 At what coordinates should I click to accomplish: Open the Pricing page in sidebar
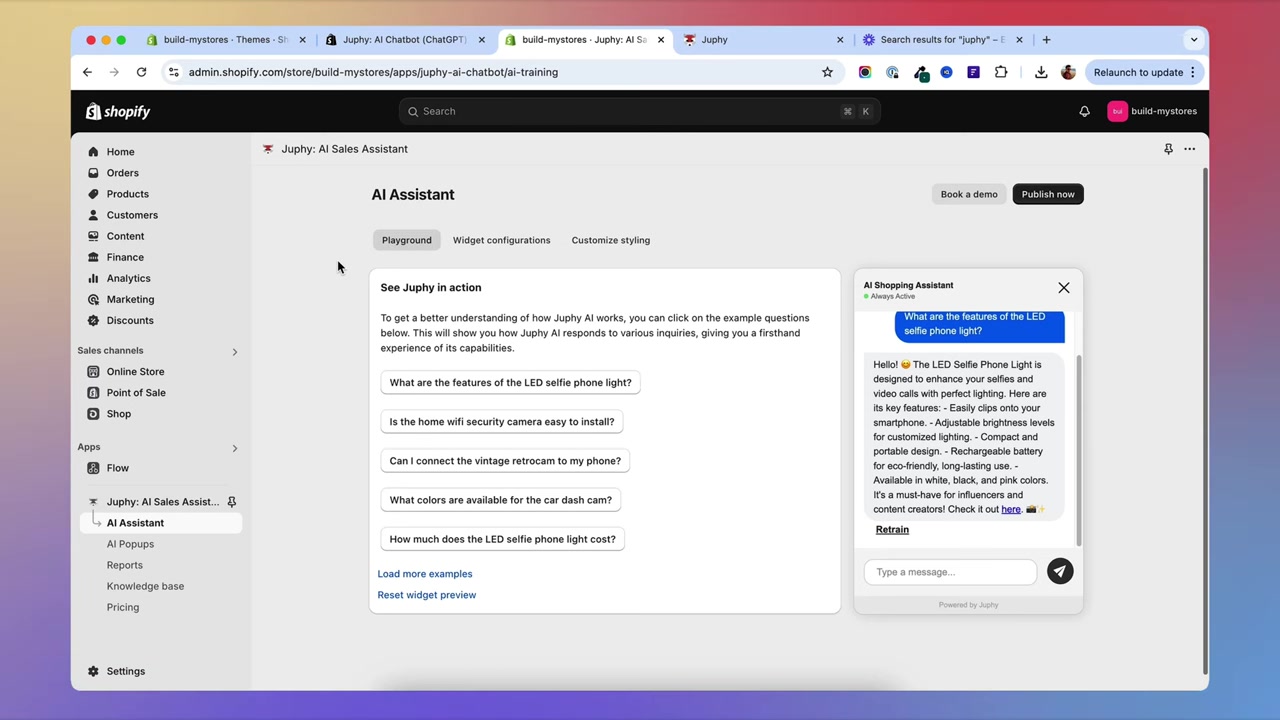pos(123,607)
